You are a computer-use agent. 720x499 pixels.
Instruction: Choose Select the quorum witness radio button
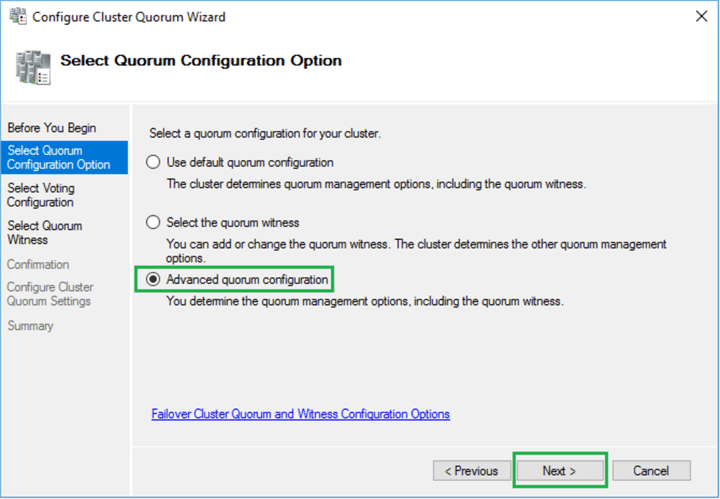click(153, 222)
